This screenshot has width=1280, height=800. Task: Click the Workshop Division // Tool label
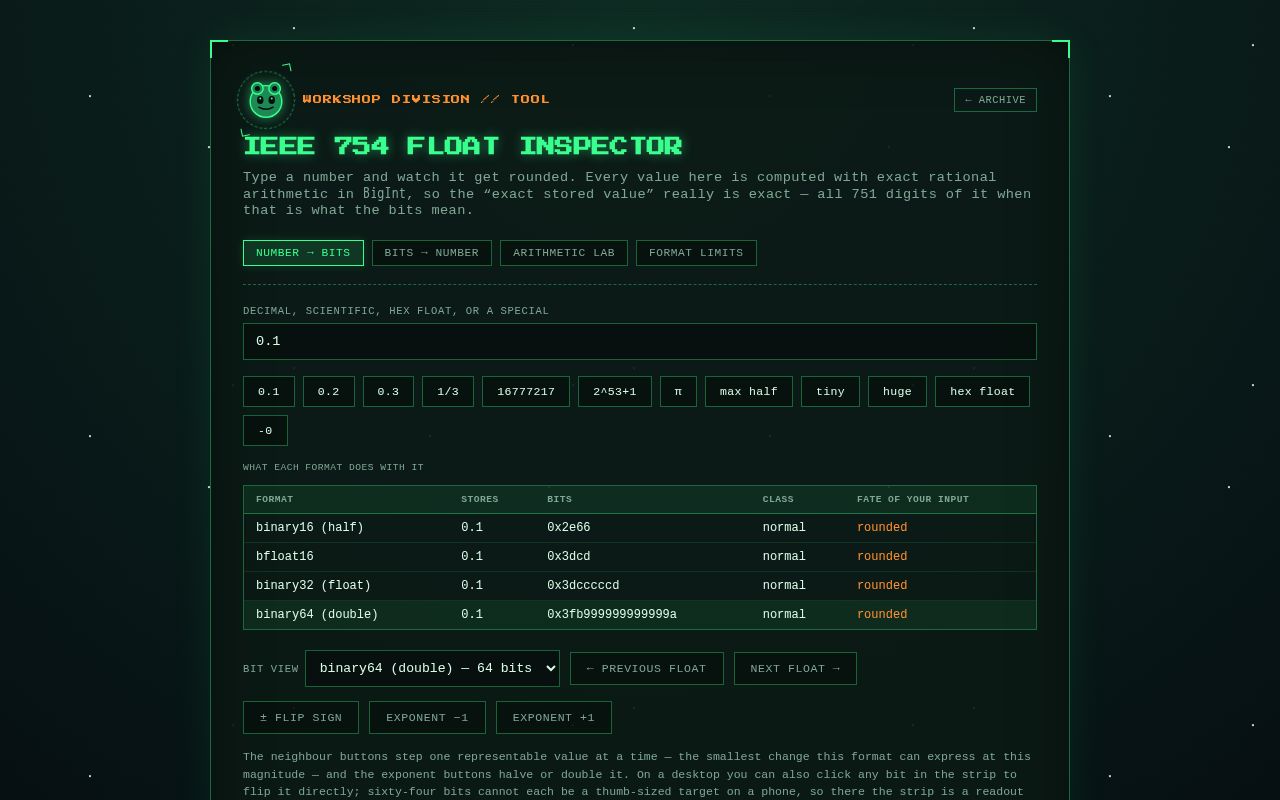426,99
